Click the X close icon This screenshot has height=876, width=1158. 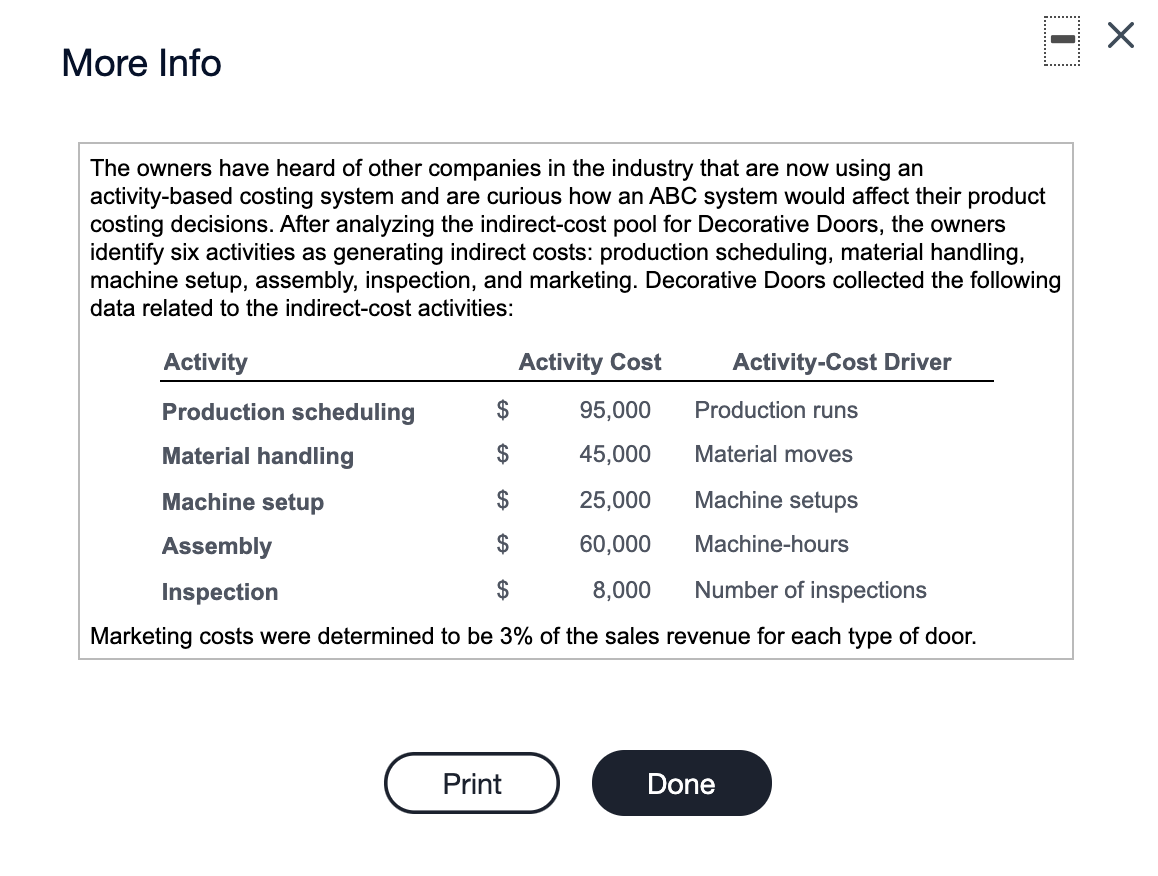[x=1119, y=34]
